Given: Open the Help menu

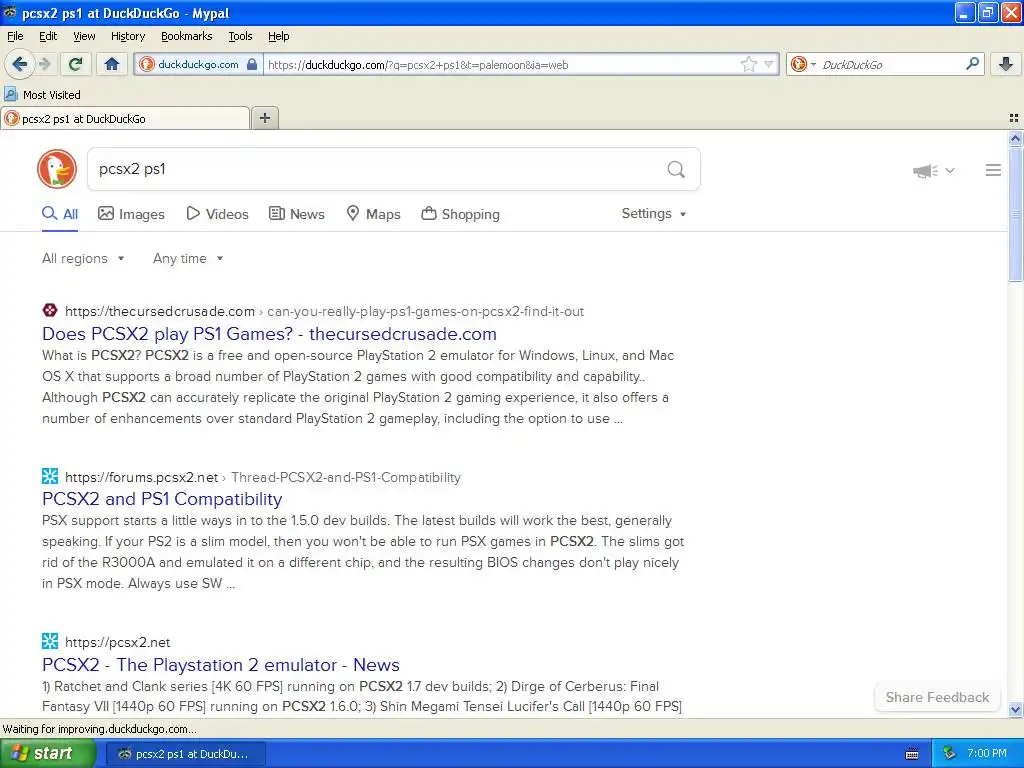Looking at the screenshot, I should [278, 36].
